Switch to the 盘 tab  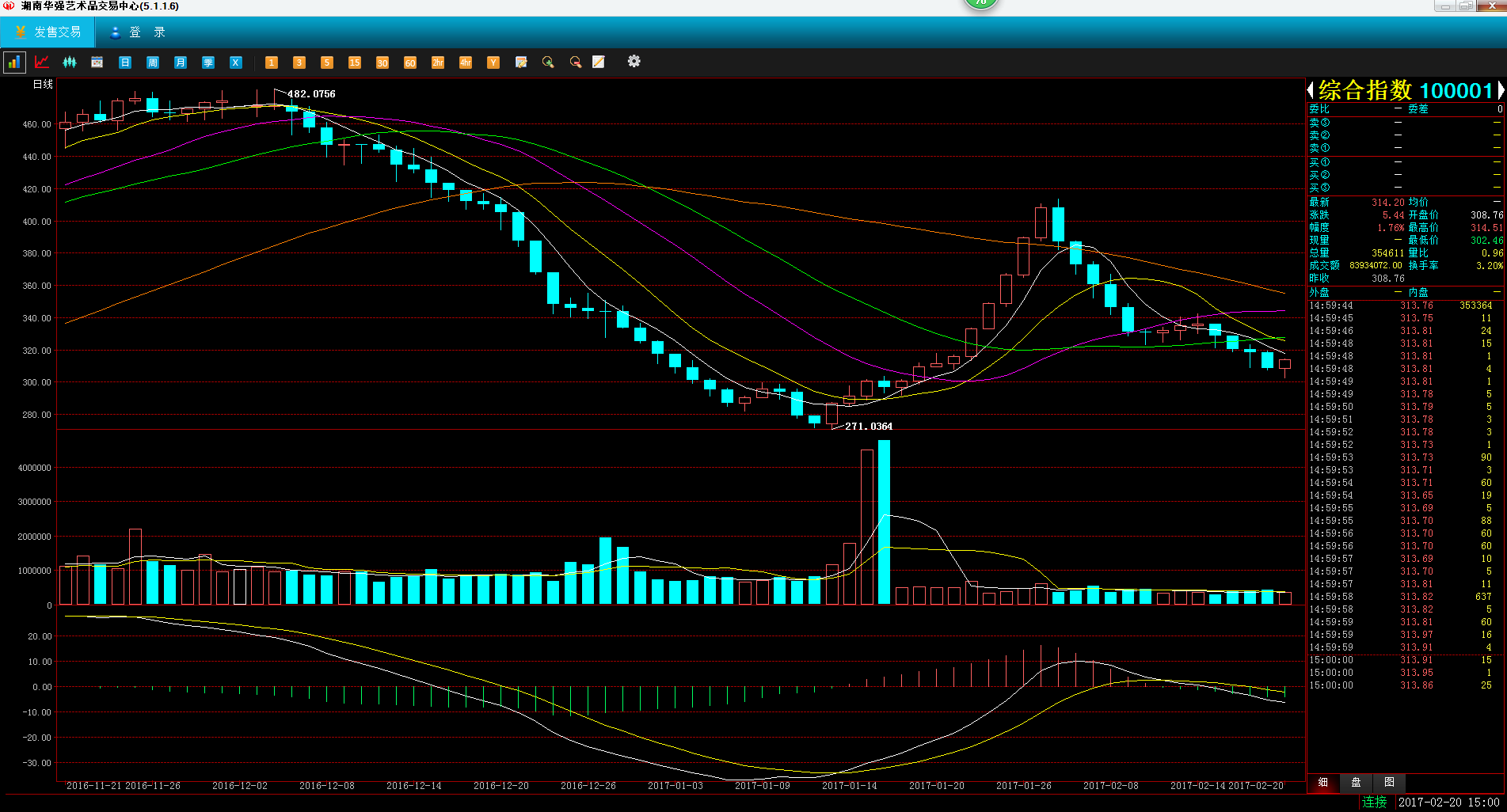tap(1356, 782)
